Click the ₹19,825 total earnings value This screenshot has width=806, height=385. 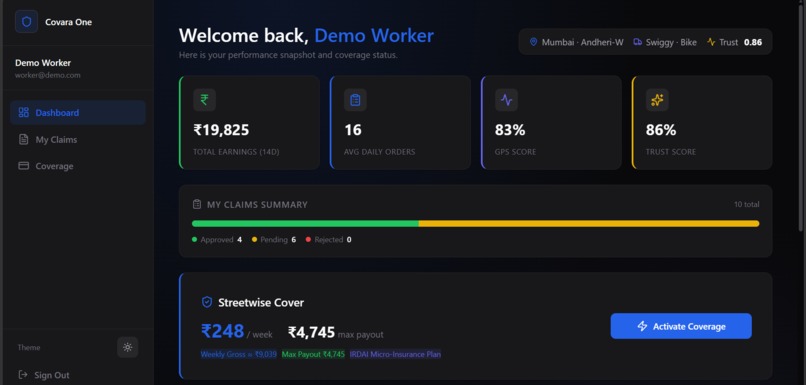[221, 130]
